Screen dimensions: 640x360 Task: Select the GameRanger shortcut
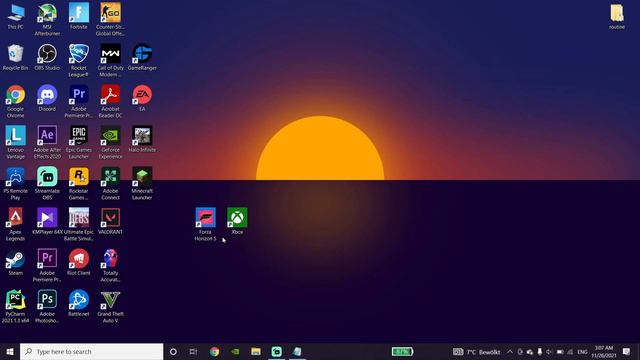click(142, 58)
